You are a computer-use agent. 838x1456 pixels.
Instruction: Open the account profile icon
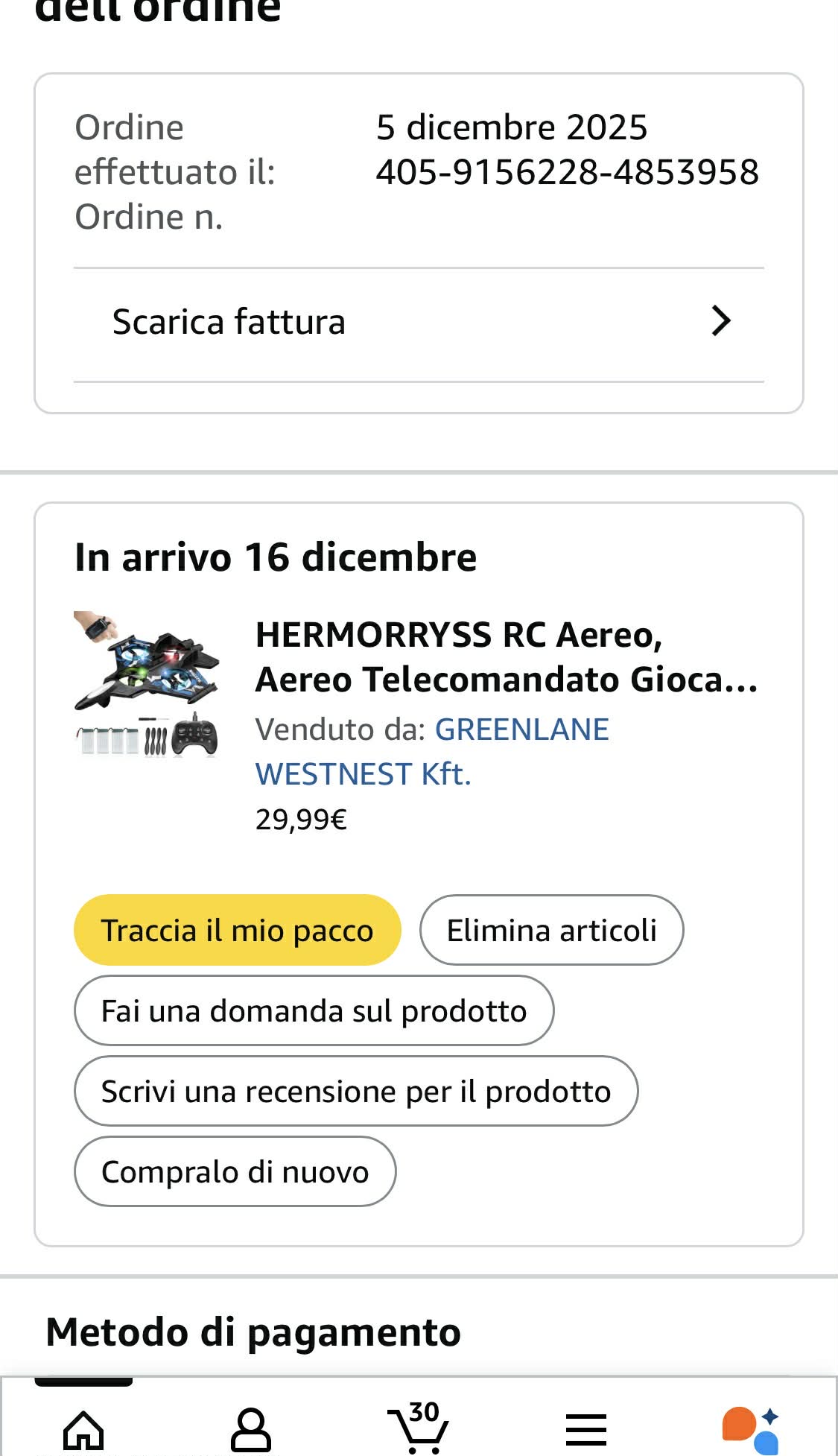pos(251,1429)
